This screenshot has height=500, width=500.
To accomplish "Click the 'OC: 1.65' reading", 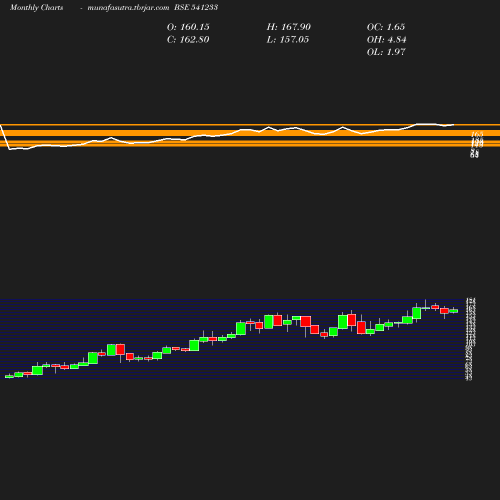I will (x=386, y=27).
